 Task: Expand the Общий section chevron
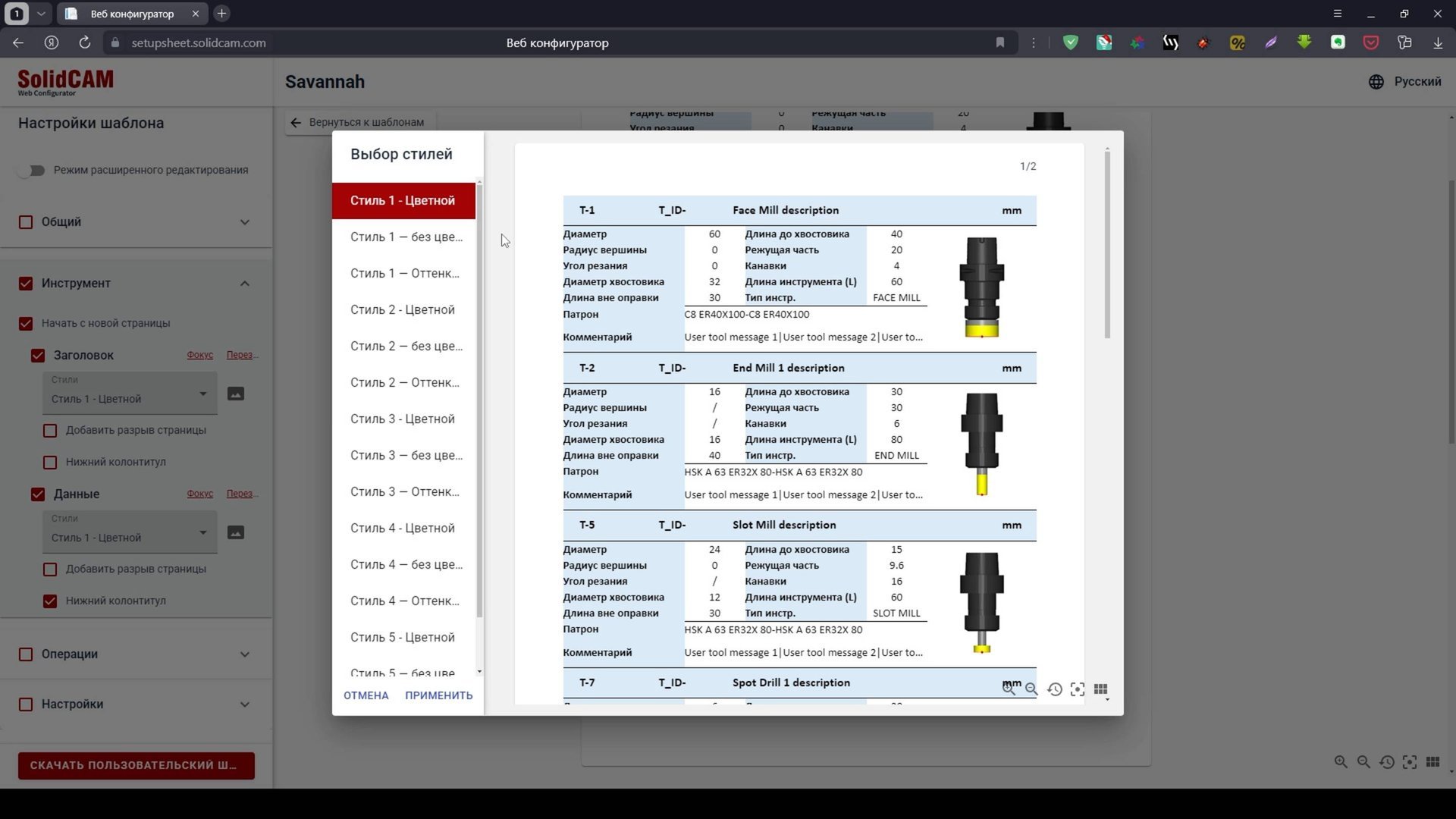tap(244, 222)
